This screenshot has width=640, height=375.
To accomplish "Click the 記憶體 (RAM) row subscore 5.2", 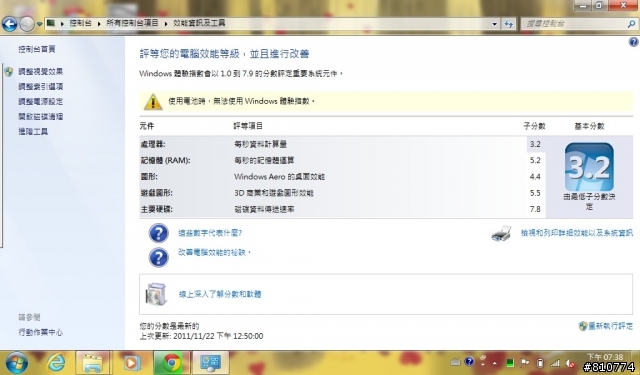I will (x=535, y=160).
